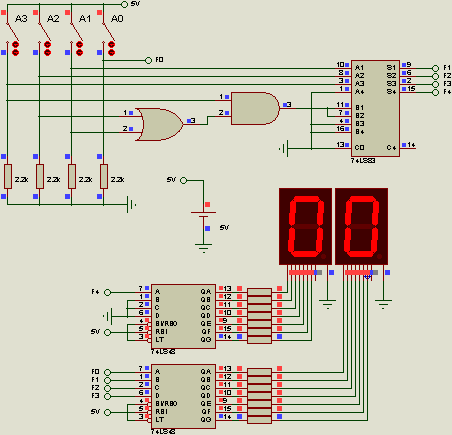Click the left seven-segment display
This screenshot has width=452, height=435.
305,226
